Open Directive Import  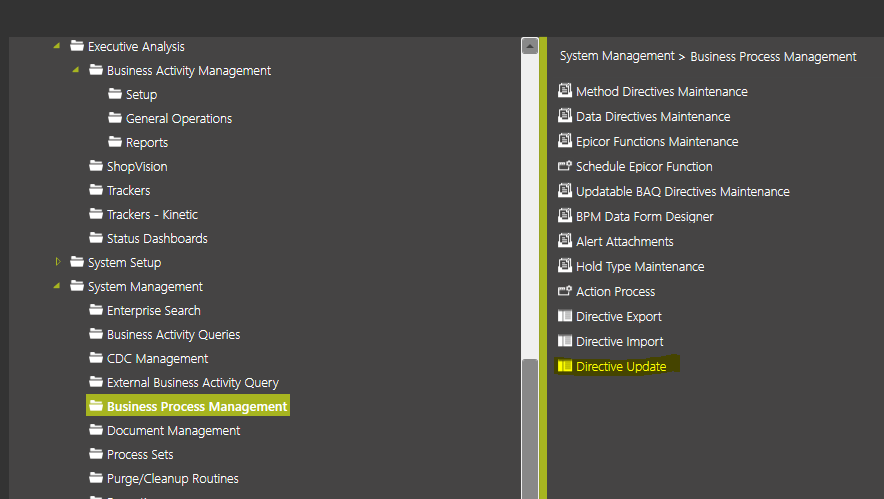coord(619,341)
